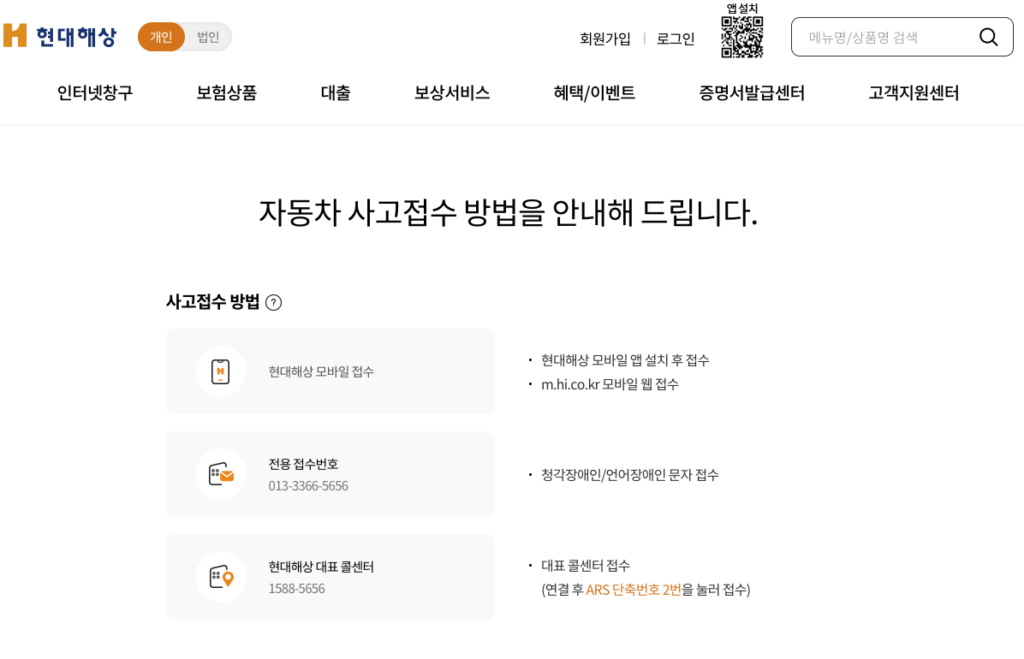Click the H icon inside the mobile card
The width and height of the screenshot is (1024, 659).
(x=220, y=371)
